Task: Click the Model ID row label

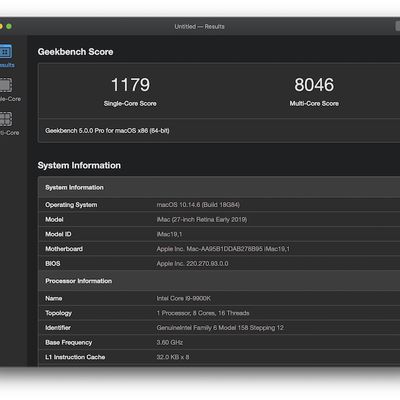Action: point(58,234)
